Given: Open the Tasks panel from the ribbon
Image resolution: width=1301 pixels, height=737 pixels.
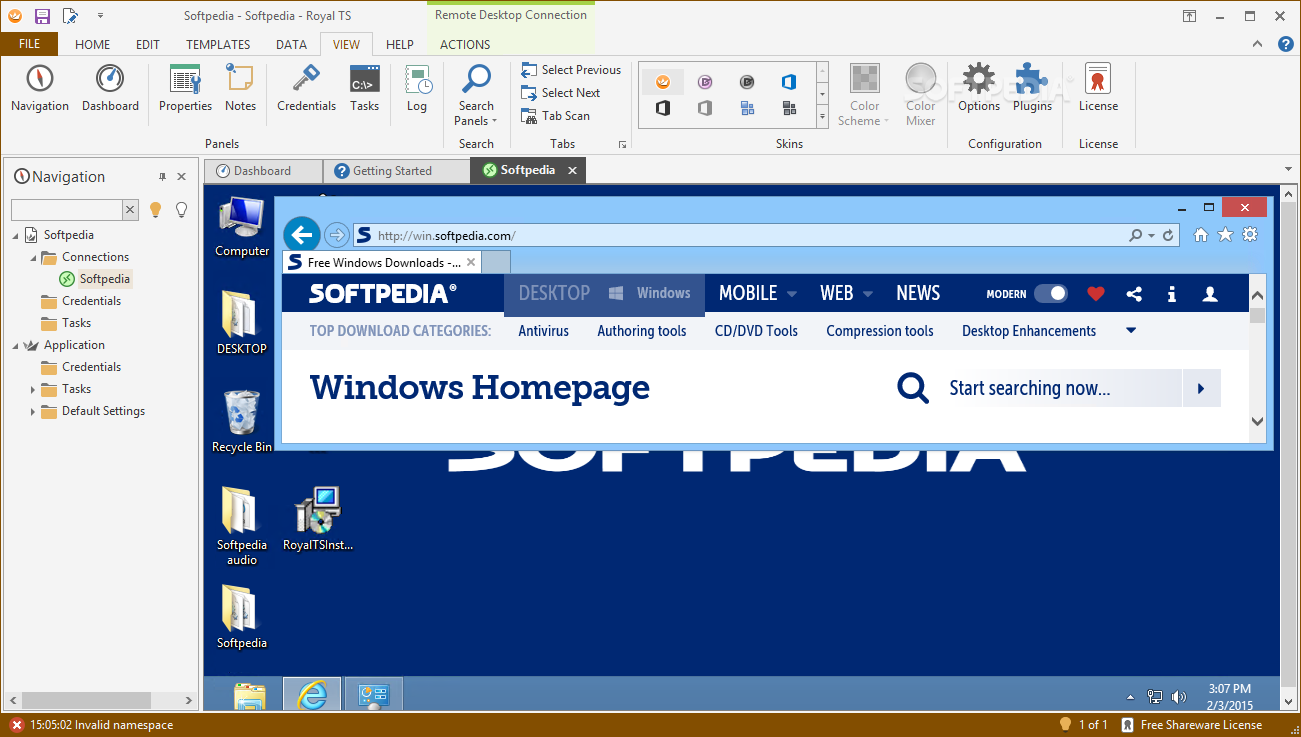Looking at the screenshot, I should click(x=364, y=89).
